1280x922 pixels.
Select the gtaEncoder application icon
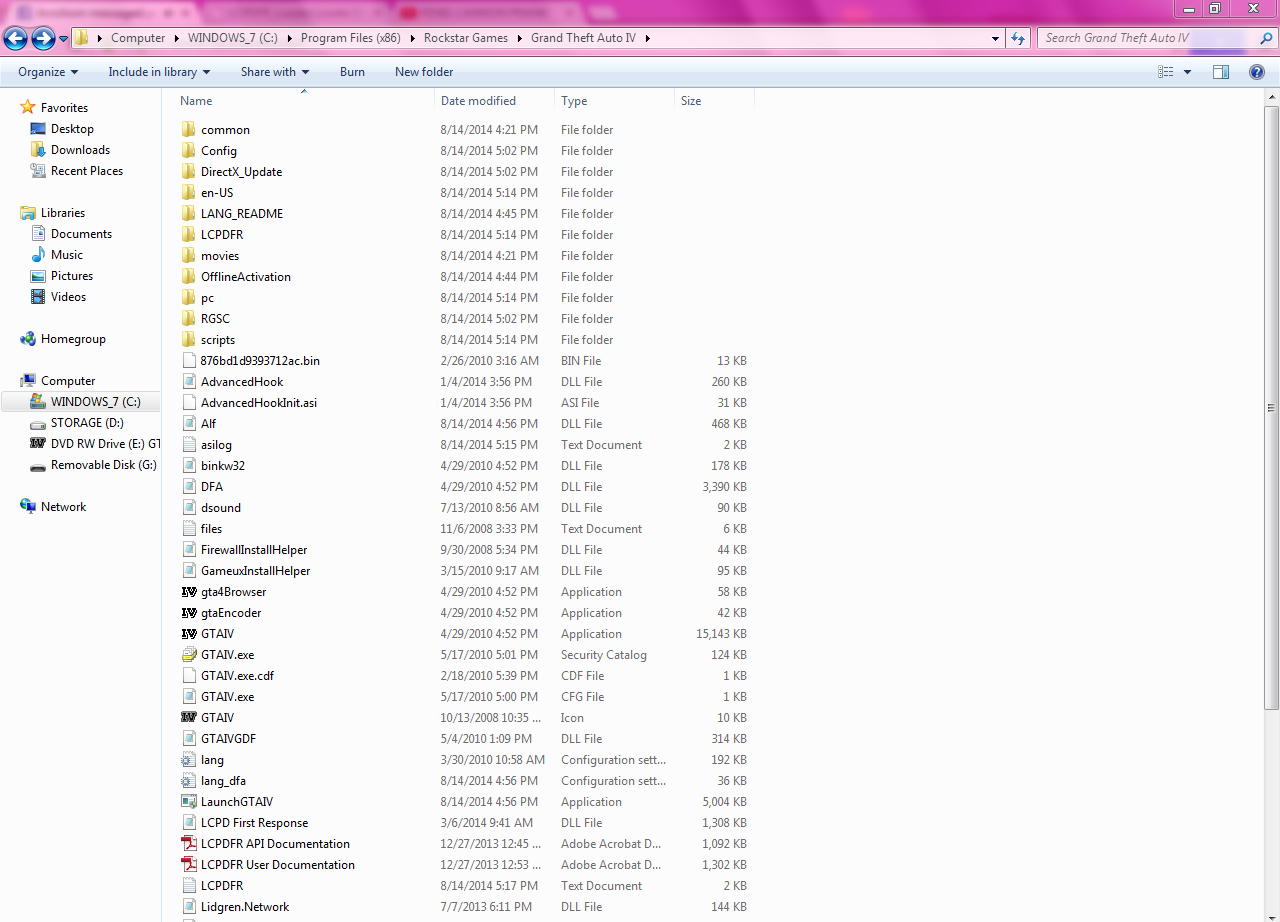tap(189, 613)
